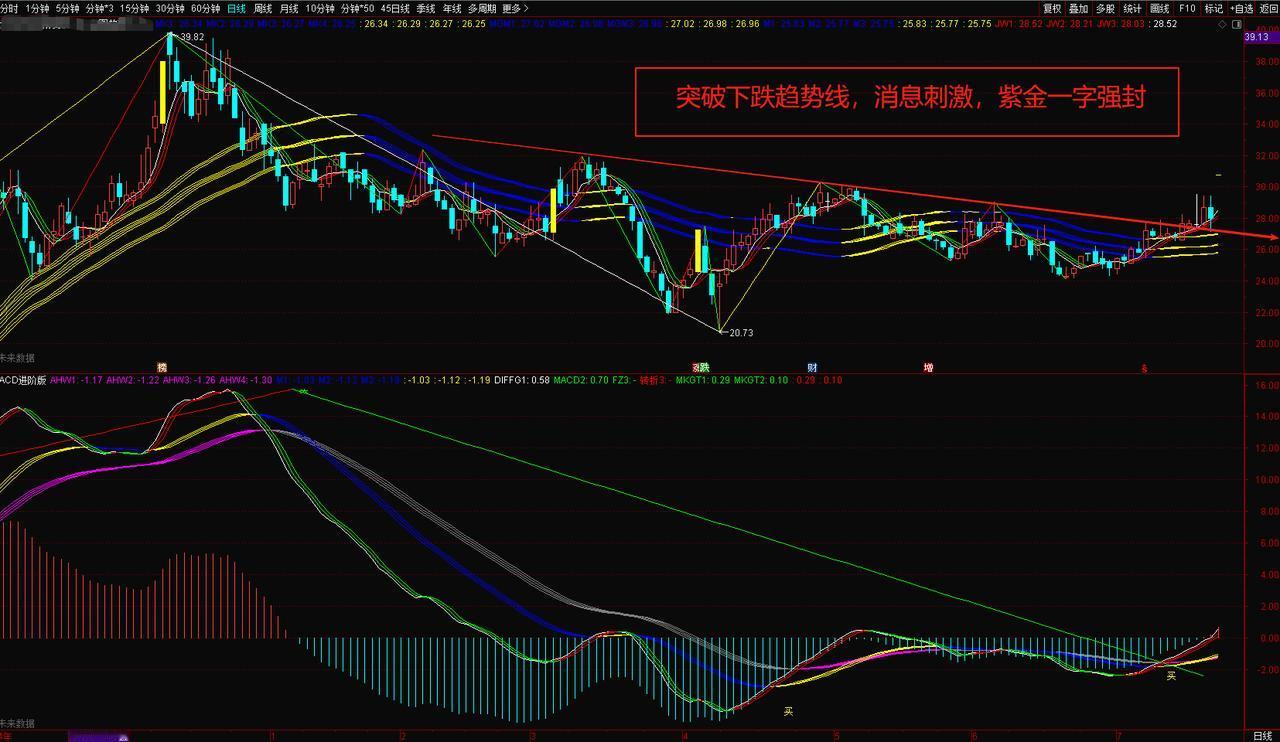Click the 财 financial event marker
Image resolution: width=1280 pixels, height=742 pixels.
(x=812, y=367)
